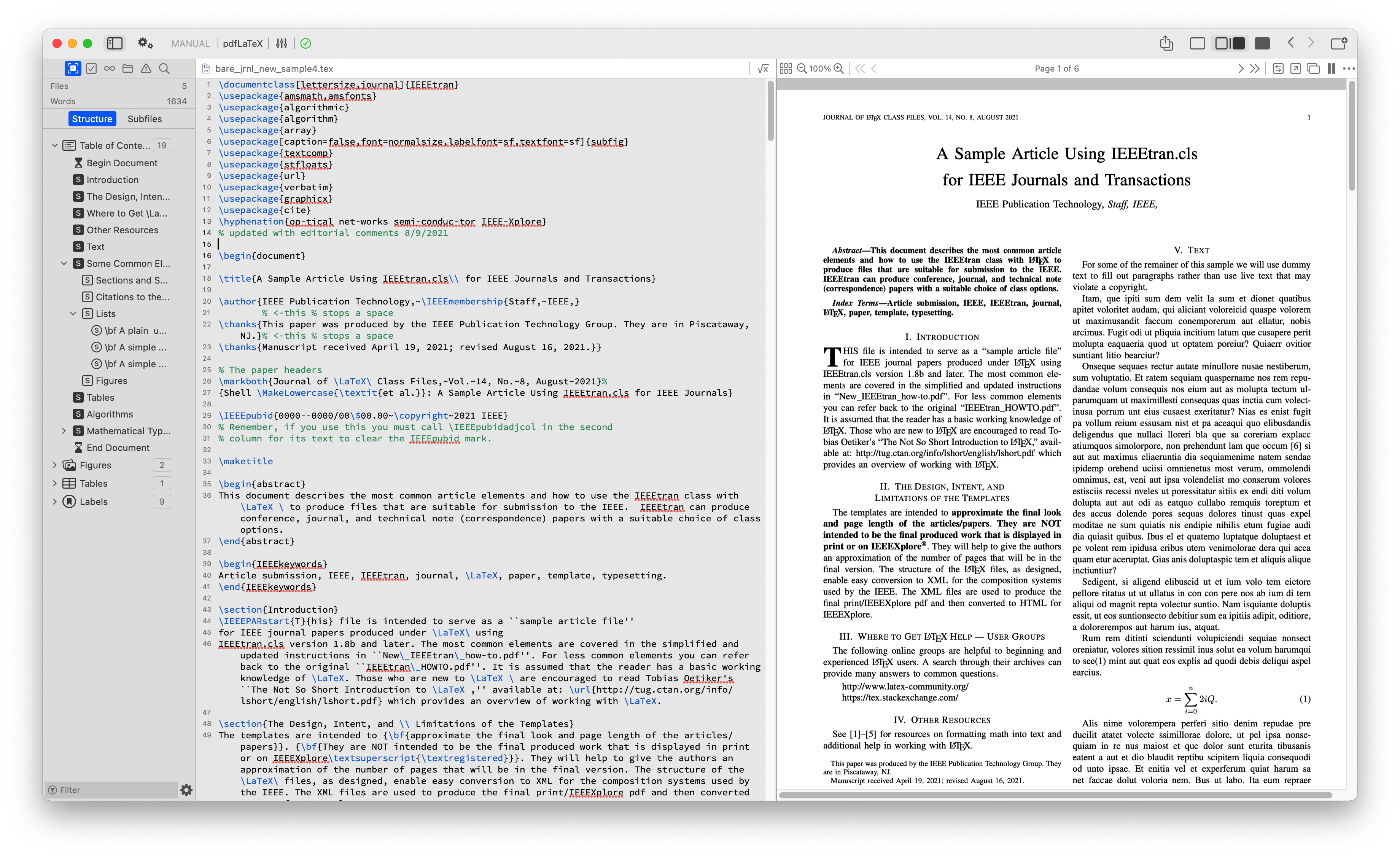The image size is (1400, 857).
Task: Go back with the left chevron in toolbar
Action: (1290, 43)
